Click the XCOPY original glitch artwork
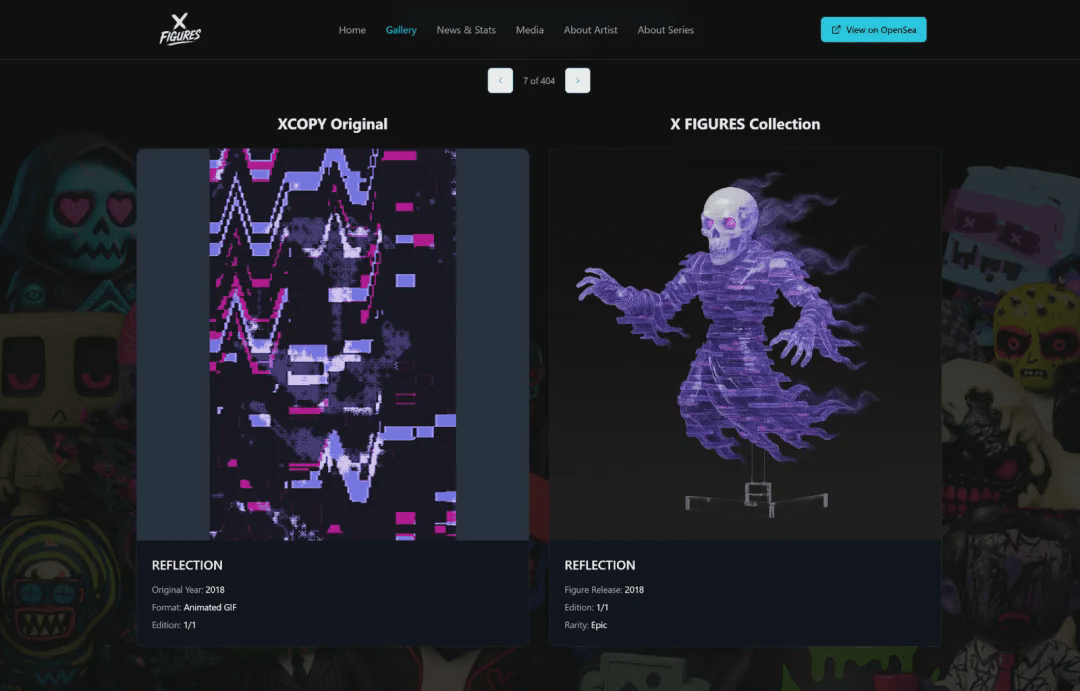This screenshot has width=1080, height=691. 333,344
